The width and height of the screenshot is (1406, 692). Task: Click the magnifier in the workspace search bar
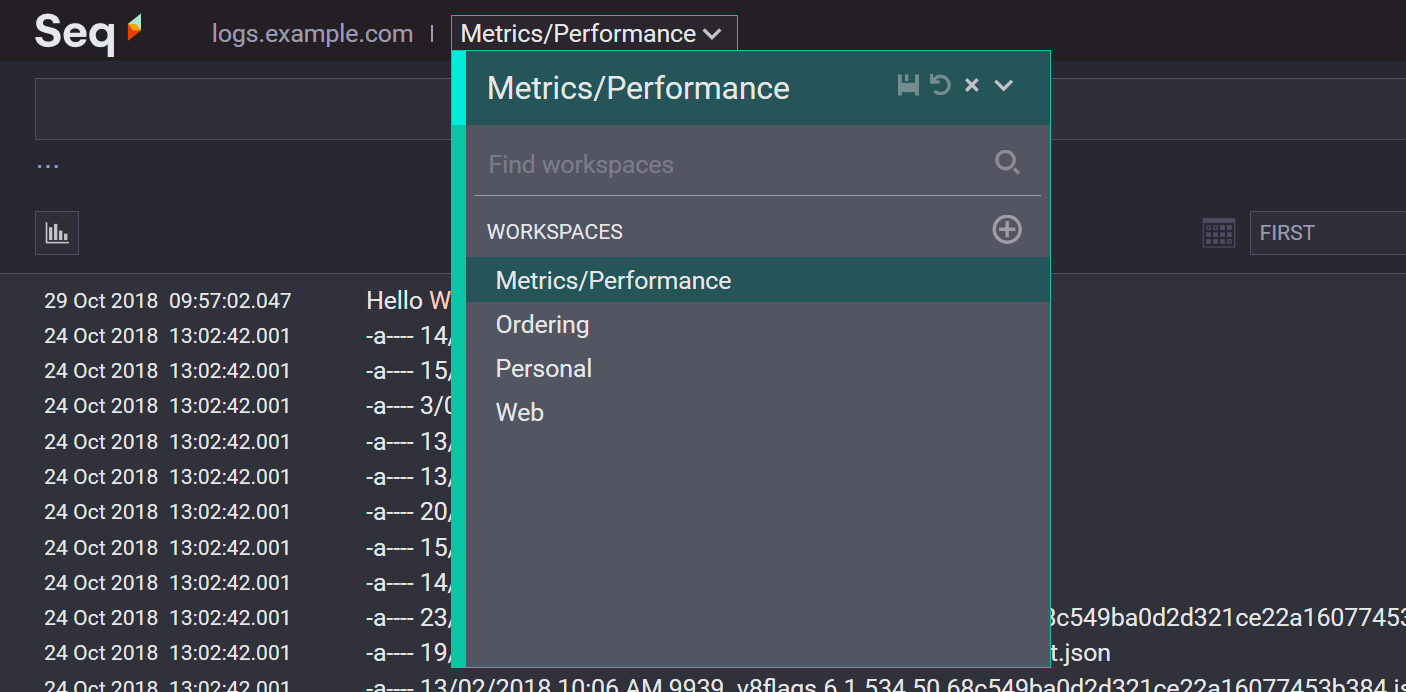tap(1007, 162)
